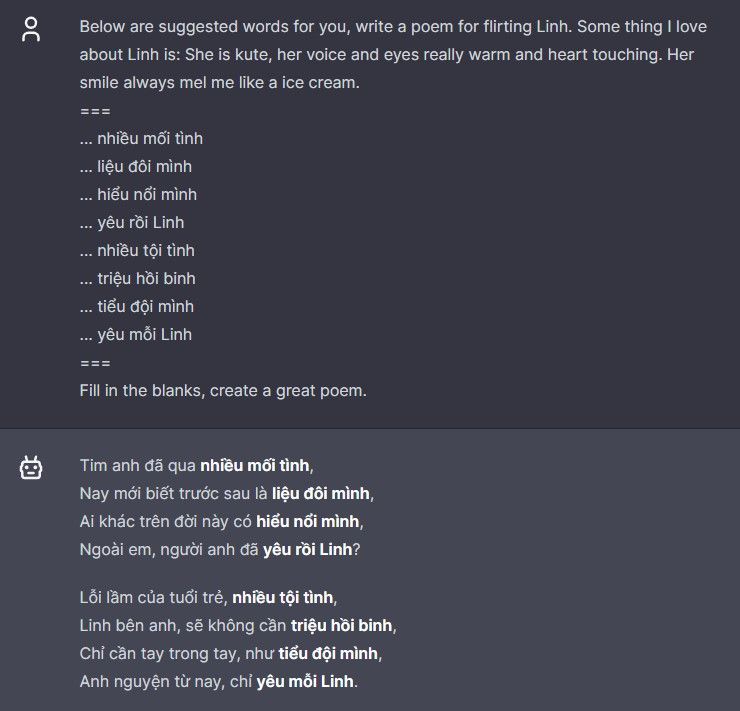740x711 pixels.
Task: Click the suggested line '... triệu hồi binh'
Action: pos(138,278)
